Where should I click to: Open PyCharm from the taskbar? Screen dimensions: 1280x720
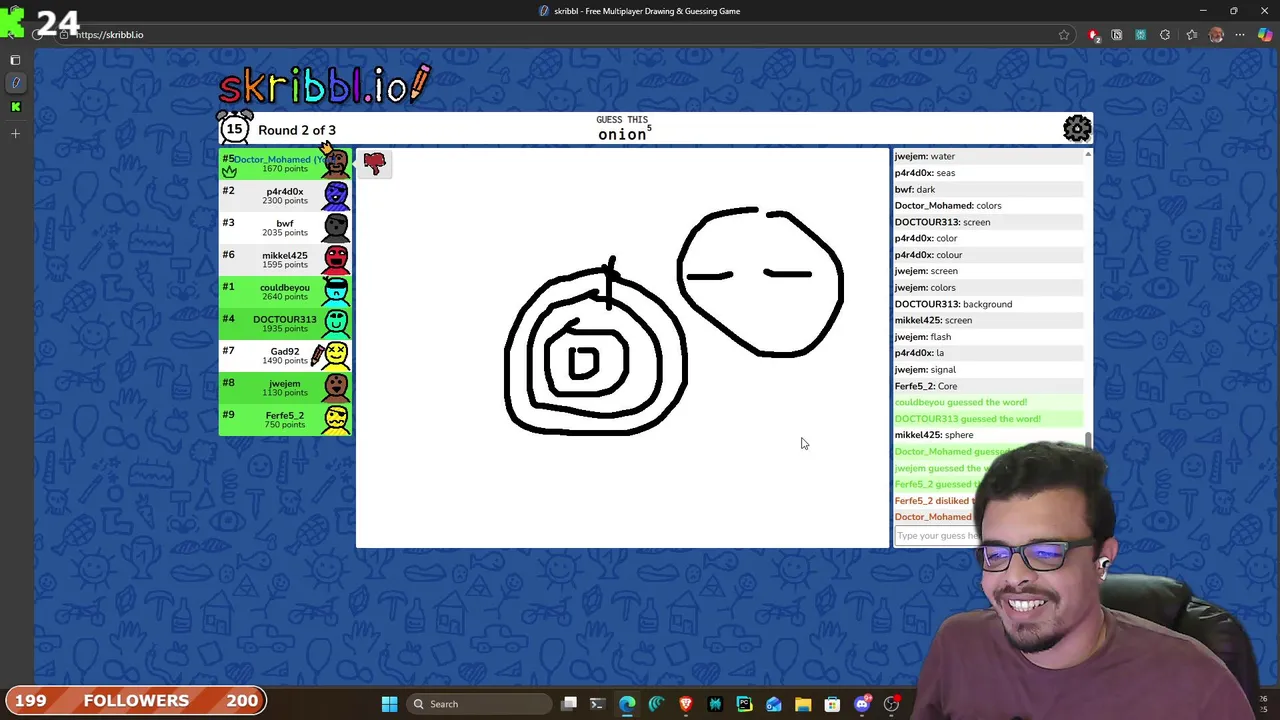tap(744, 704)
